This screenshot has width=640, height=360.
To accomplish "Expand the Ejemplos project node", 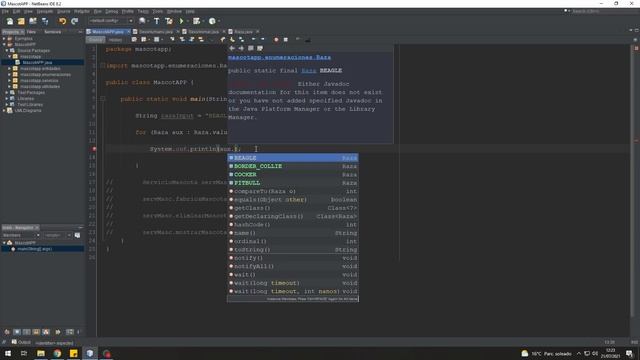I will point(4,38).
